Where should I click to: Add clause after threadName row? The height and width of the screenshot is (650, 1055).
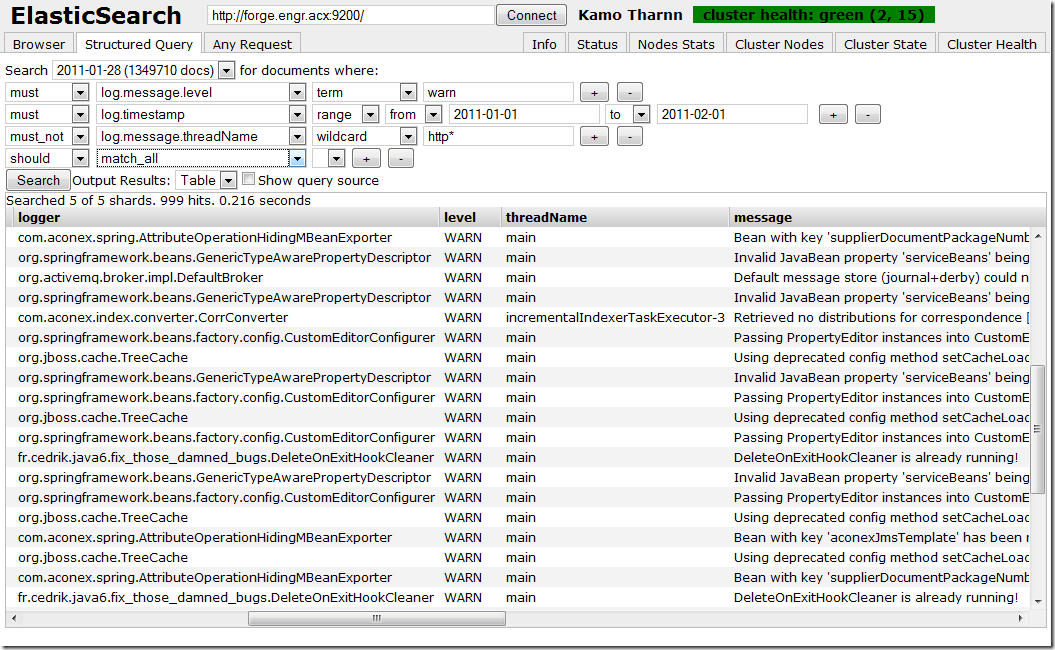click(x=594, y=137)
